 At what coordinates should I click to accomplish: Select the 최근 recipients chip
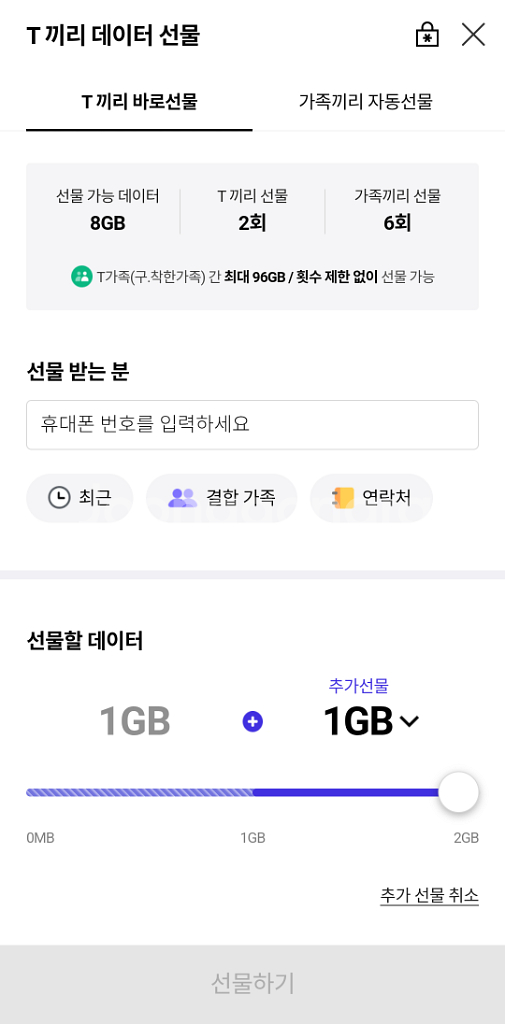pyautogui.click(x=80, y=498)
